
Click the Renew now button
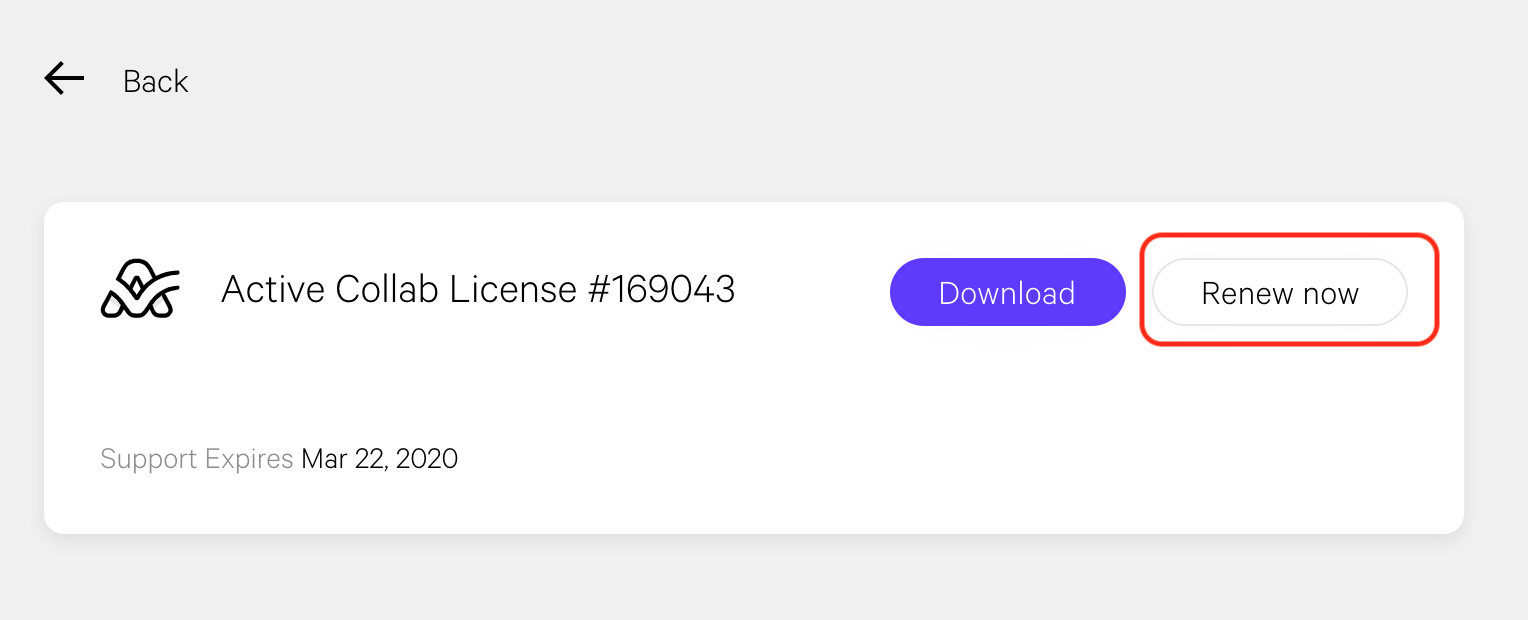1280,292
